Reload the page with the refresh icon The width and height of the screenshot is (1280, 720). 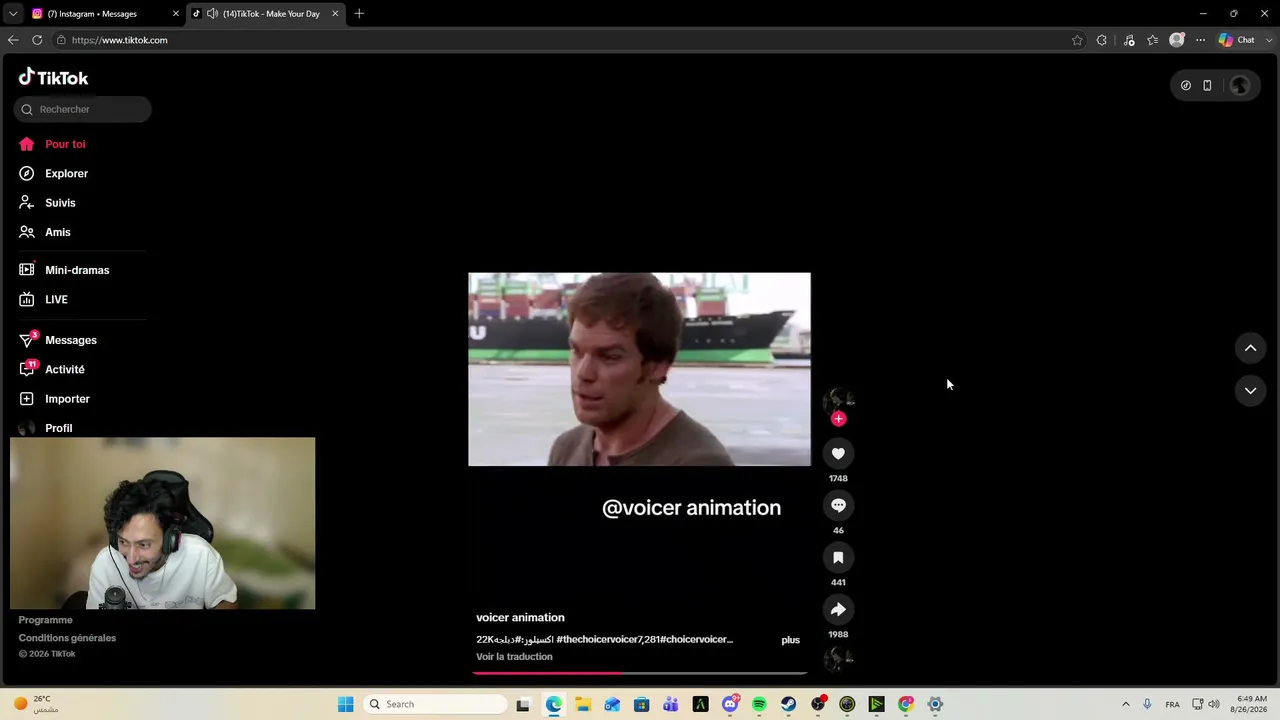point(37,40)
